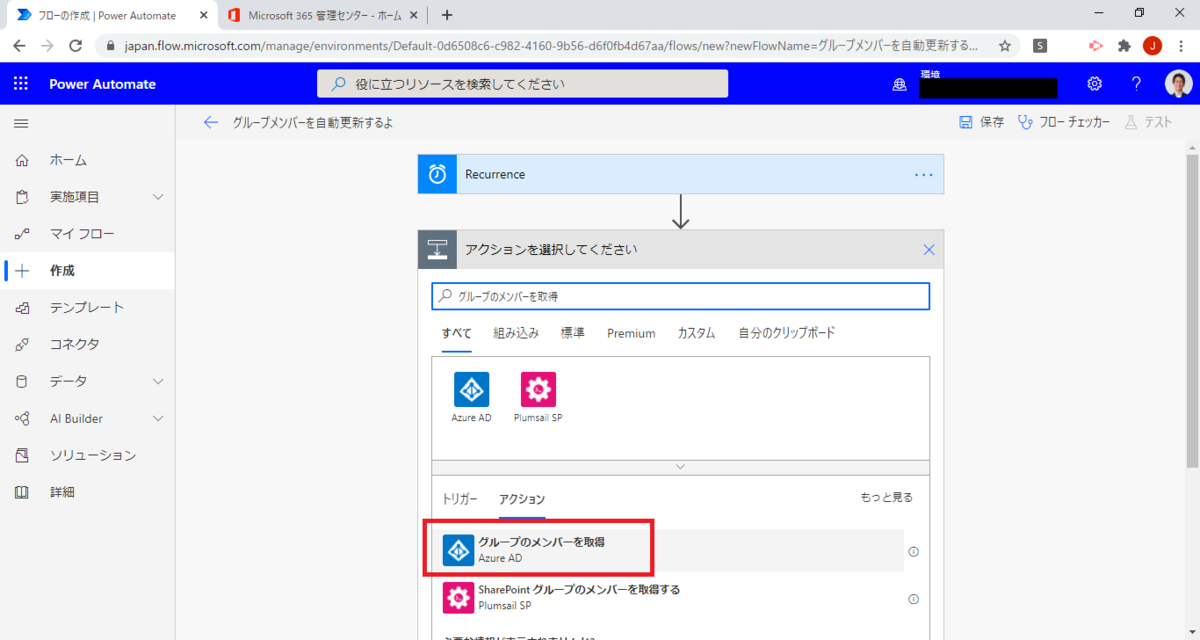Click the action search field

pyautogui.click(x=680, y=297)
